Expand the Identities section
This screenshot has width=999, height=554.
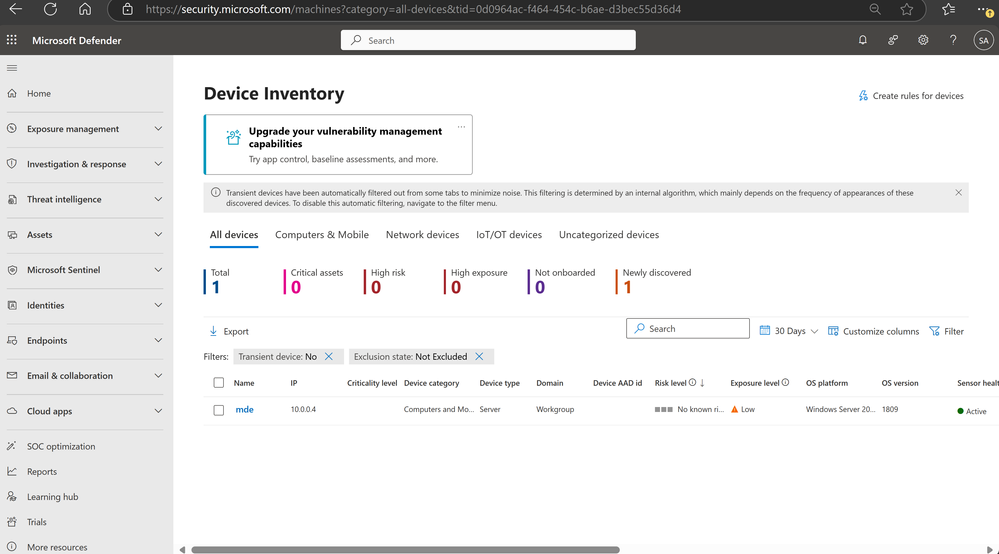pos(158,305)
